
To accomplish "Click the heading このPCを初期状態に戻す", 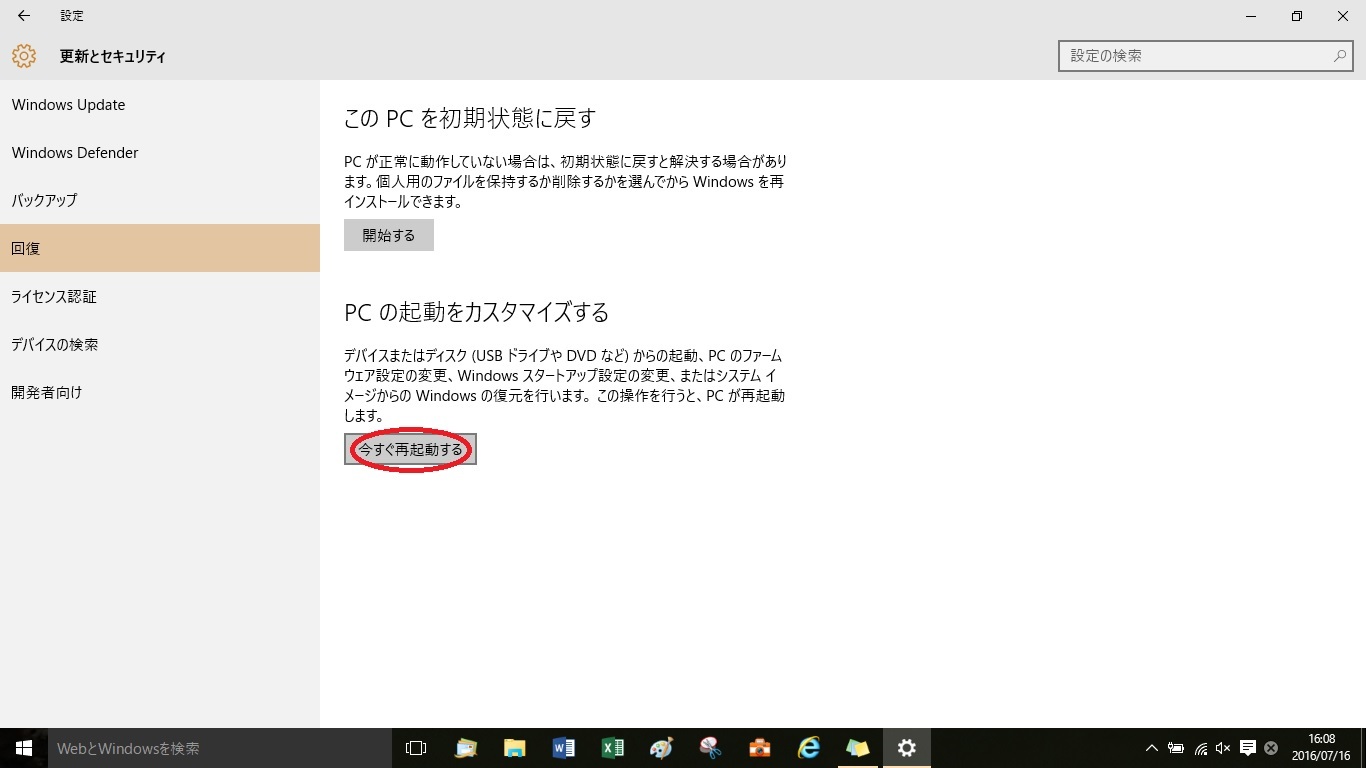I will tap(470, 118).
